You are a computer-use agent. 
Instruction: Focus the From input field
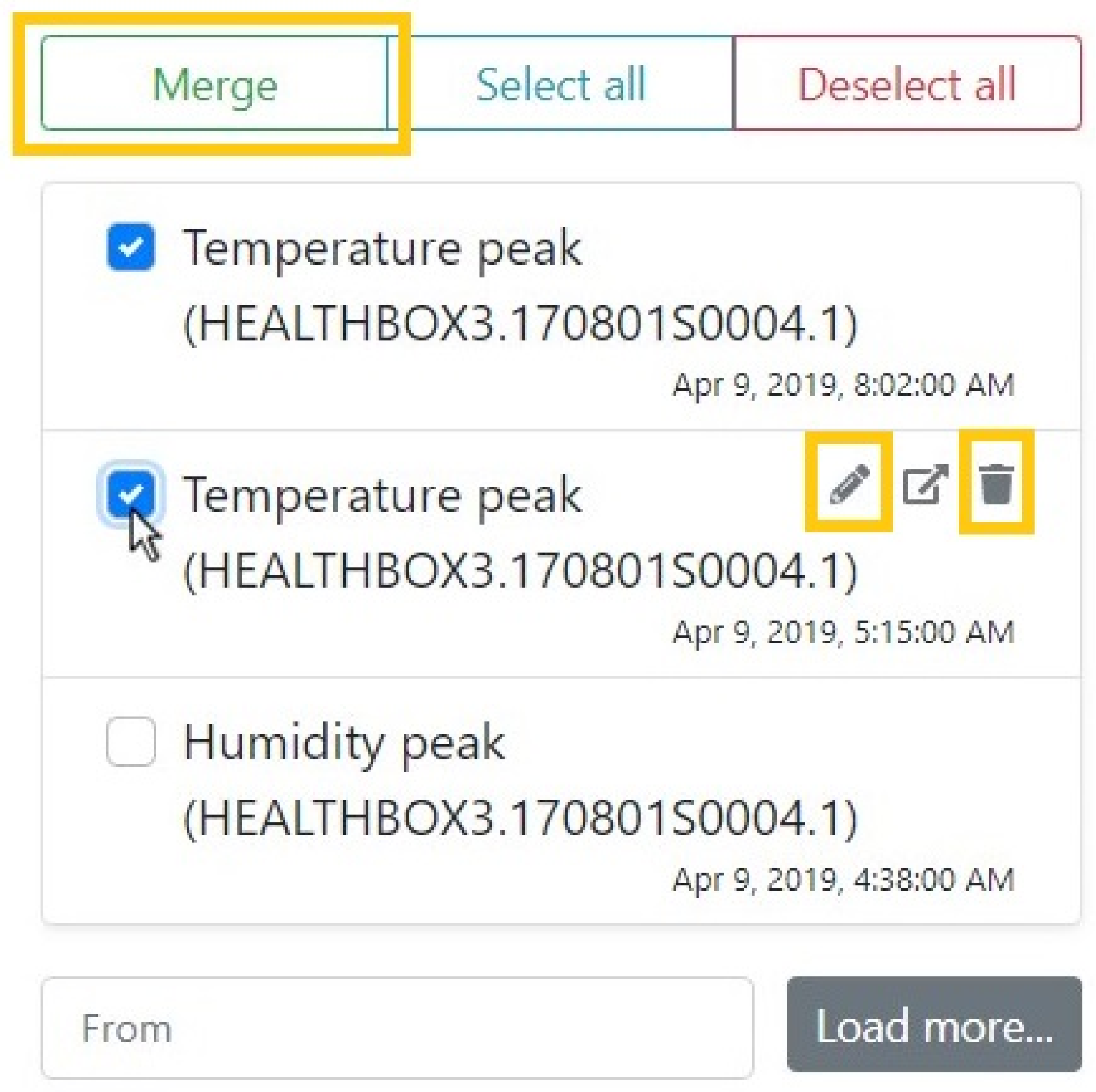(397, 1028)
